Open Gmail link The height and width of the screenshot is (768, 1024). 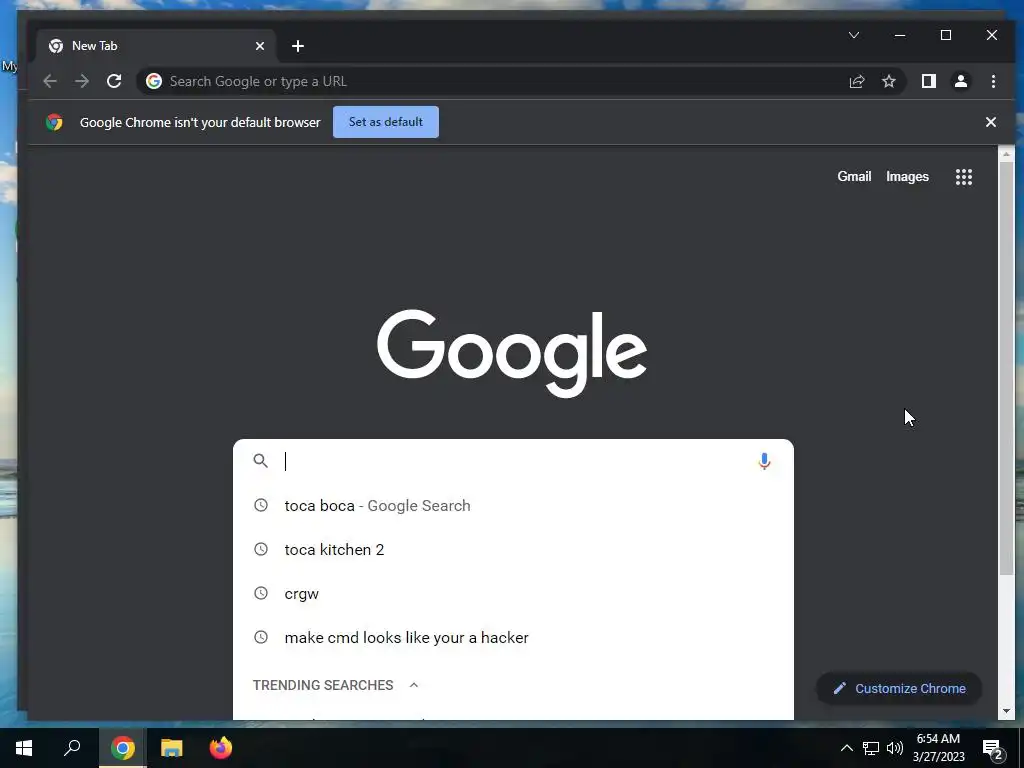click(x=854, y=176)
